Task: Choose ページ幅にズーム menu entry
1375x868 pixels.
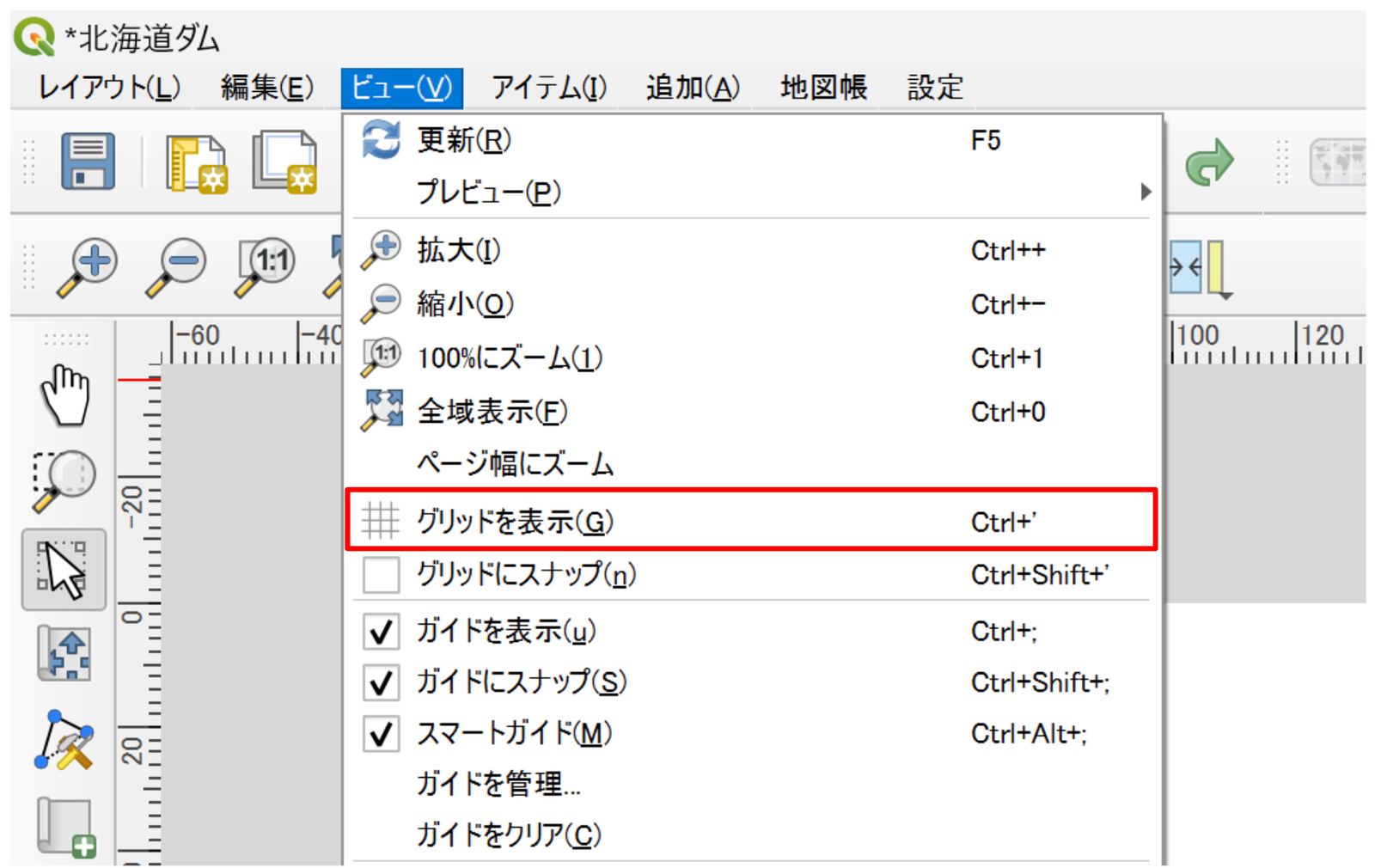Action: [x=752, y=464]
